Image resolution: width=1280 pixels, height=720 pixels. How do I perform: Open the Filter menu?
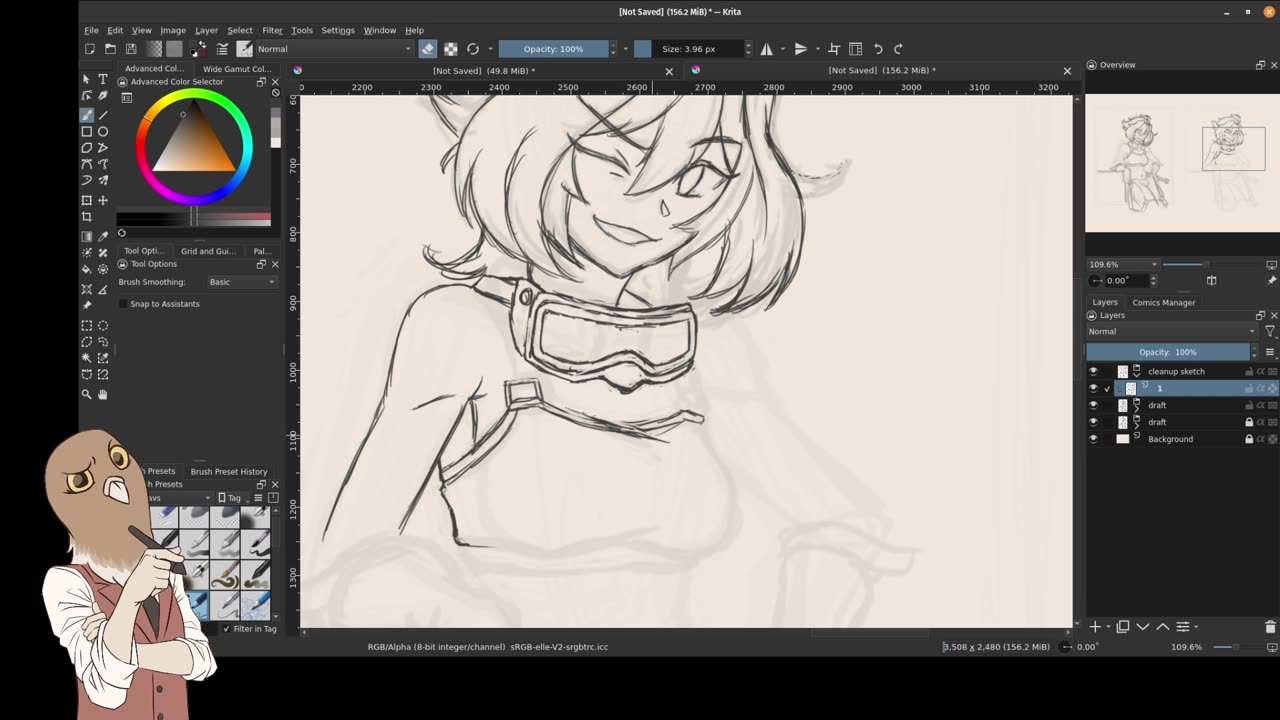click(272, 30)
